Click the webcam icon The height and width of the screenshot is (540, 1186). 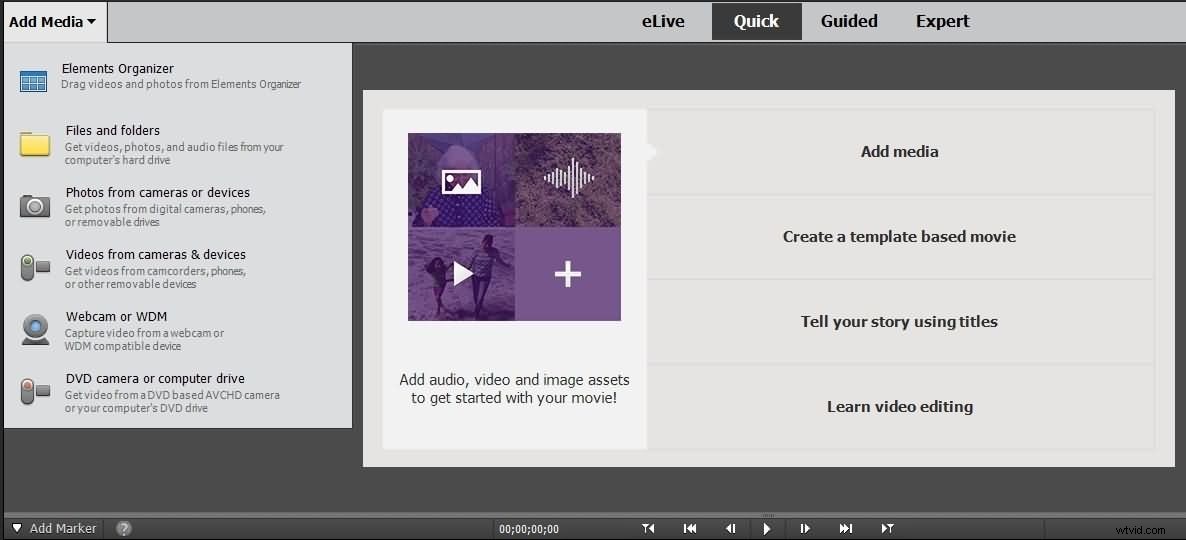[35, 330]
